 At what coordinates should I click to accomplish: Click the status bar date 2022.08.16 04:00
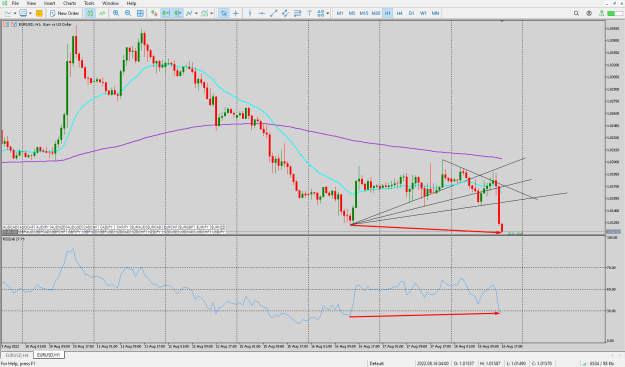coord(433,363)
